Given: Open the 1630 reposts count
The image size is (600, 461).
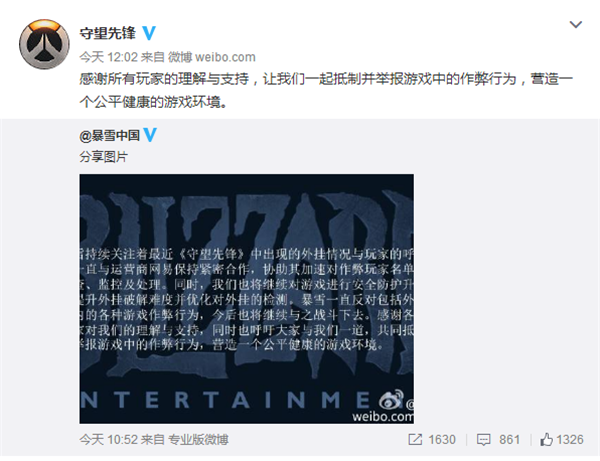Looking at the screenshot, I should (442, 440).
